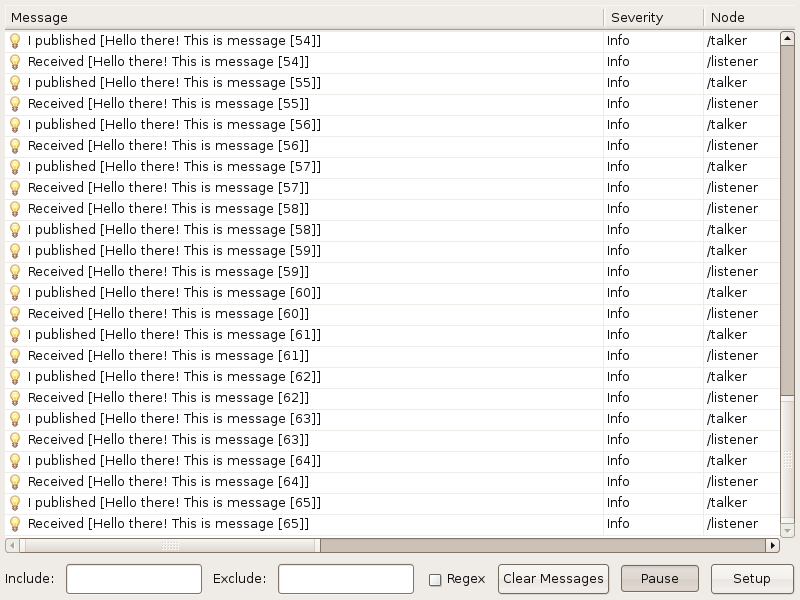Viewport: 800px width, 600px height.
Task: Click the horizontal scrollbar handle
Action: 170,546
